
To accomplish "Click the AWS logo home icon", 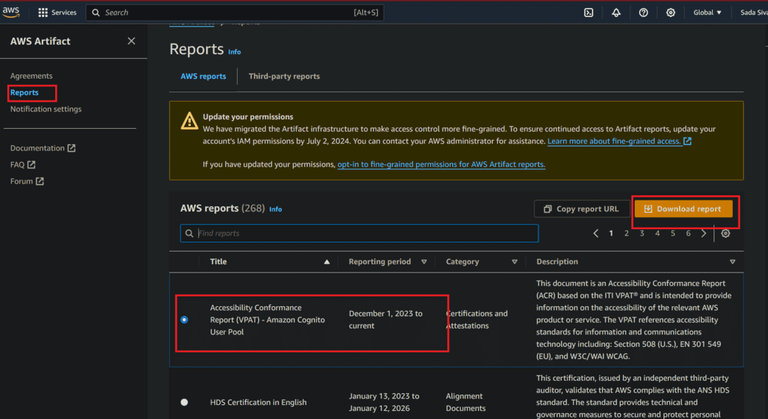I will [11, 12].
